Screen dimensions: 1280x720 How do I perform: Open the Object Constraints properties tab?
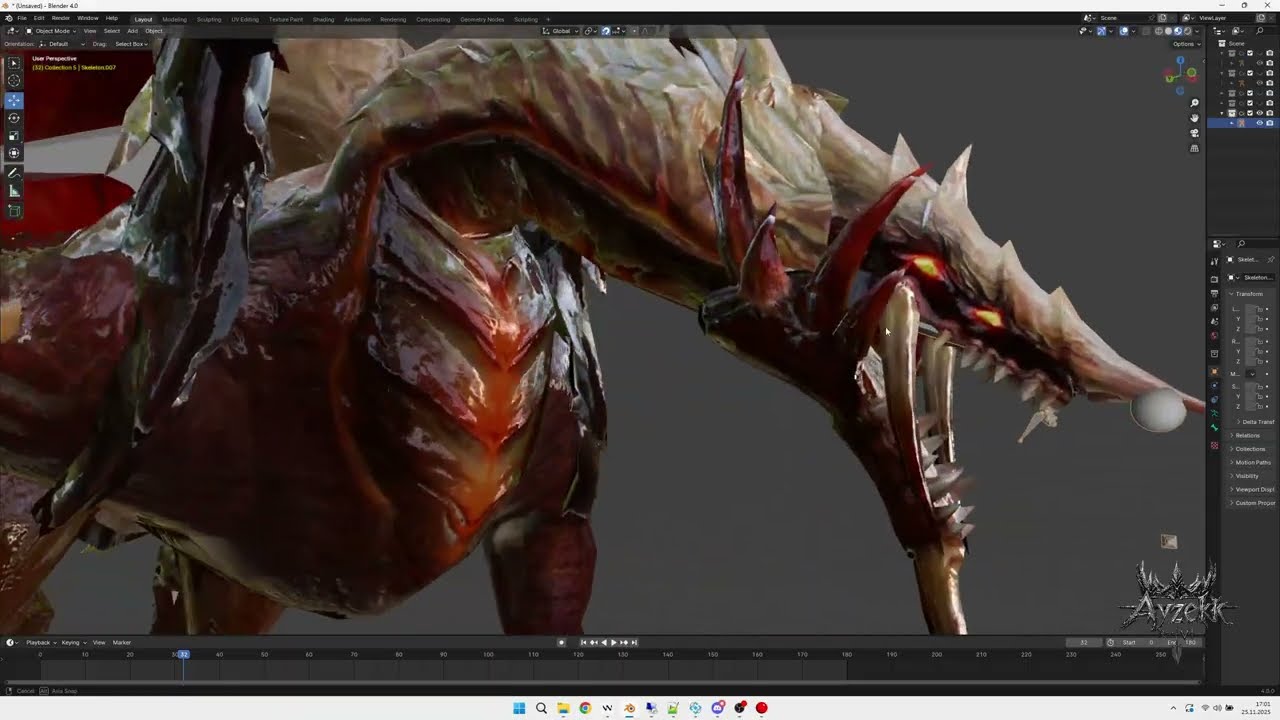point(1215,399)
